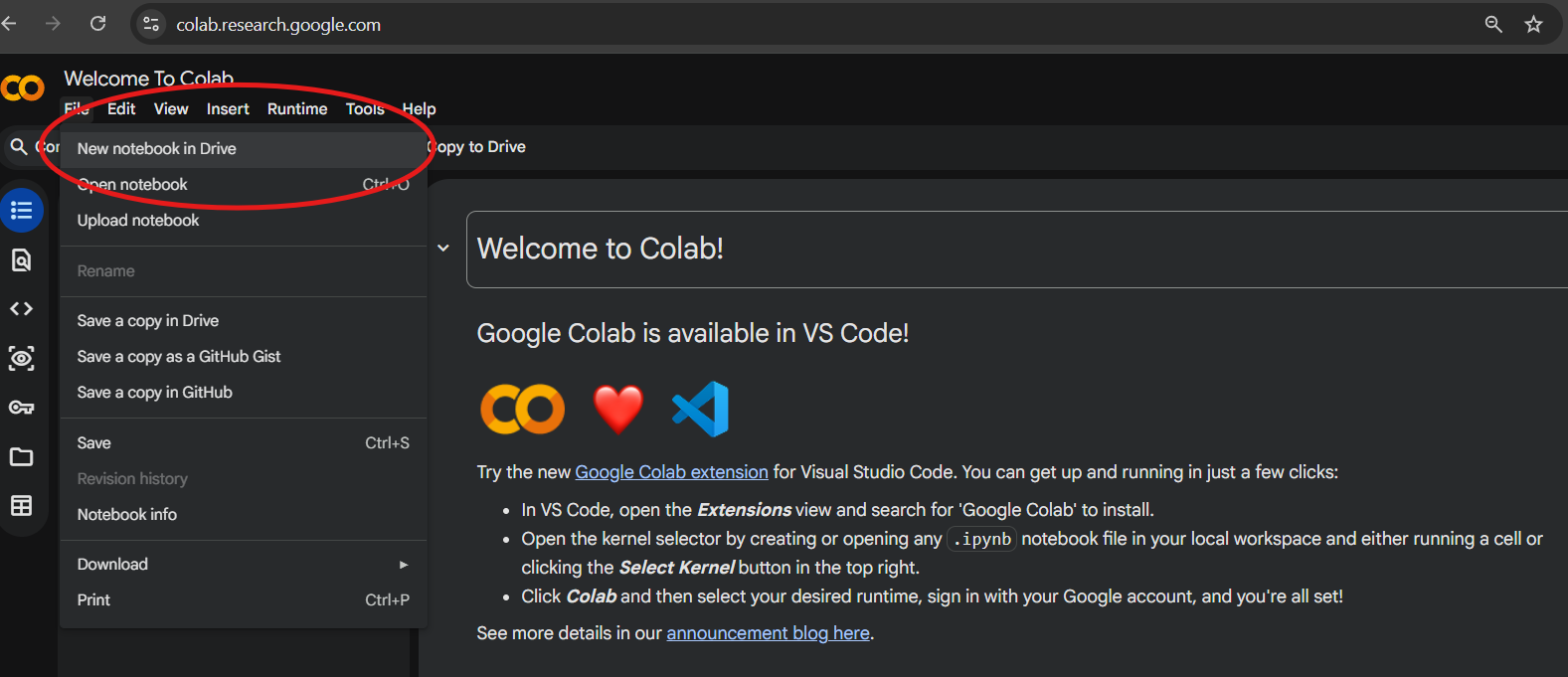1568x677 pixels.
Task: Open the View menu
Action: click(171, 109)
